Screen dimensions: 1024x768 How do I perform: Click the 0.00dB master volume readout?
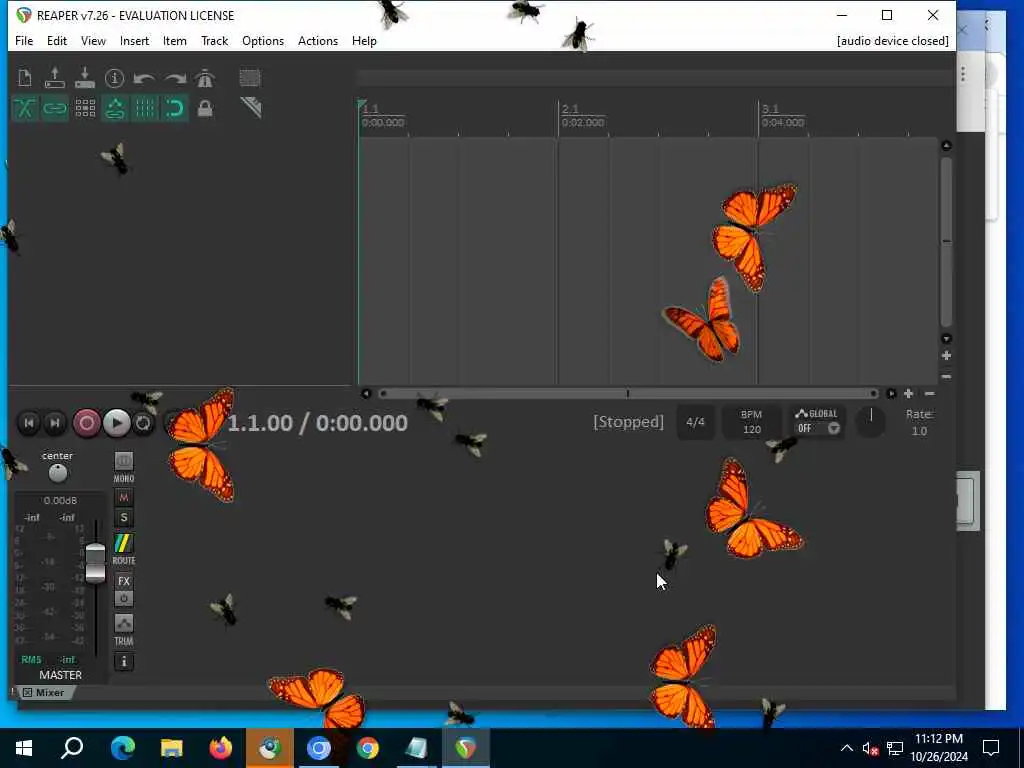point(60,500)
